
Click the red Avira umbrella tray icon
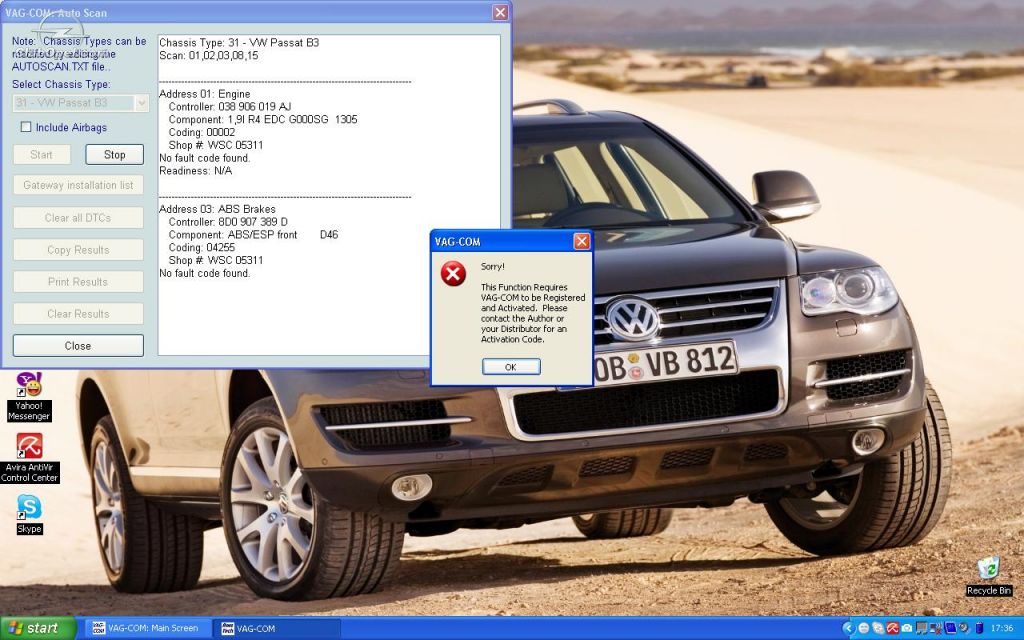tap(893, 628)
